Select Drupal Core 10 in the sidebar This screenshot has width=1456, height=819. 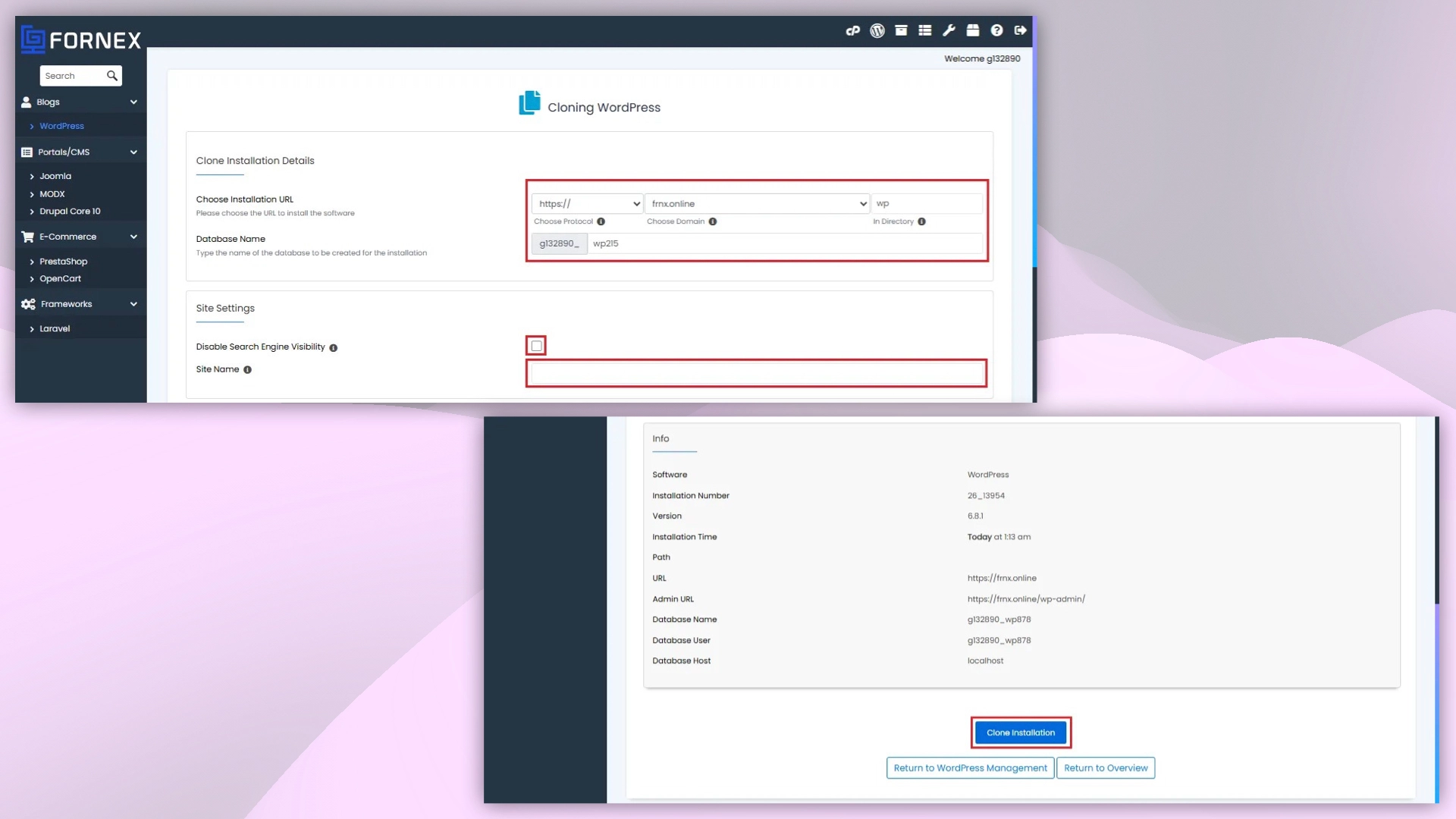(70, 211)
